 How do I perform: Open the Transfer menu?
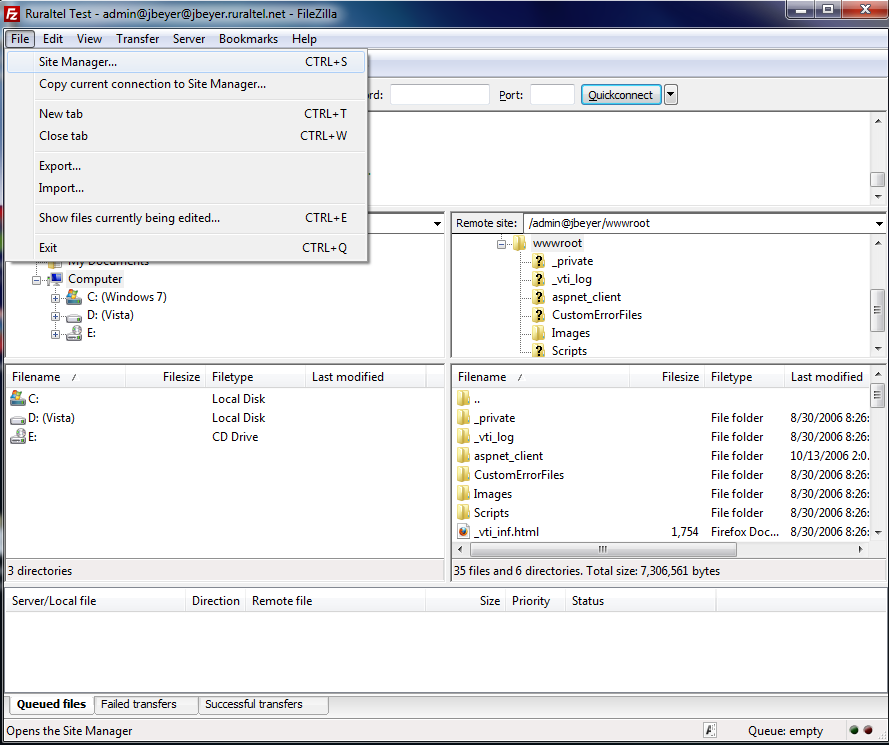137,39
